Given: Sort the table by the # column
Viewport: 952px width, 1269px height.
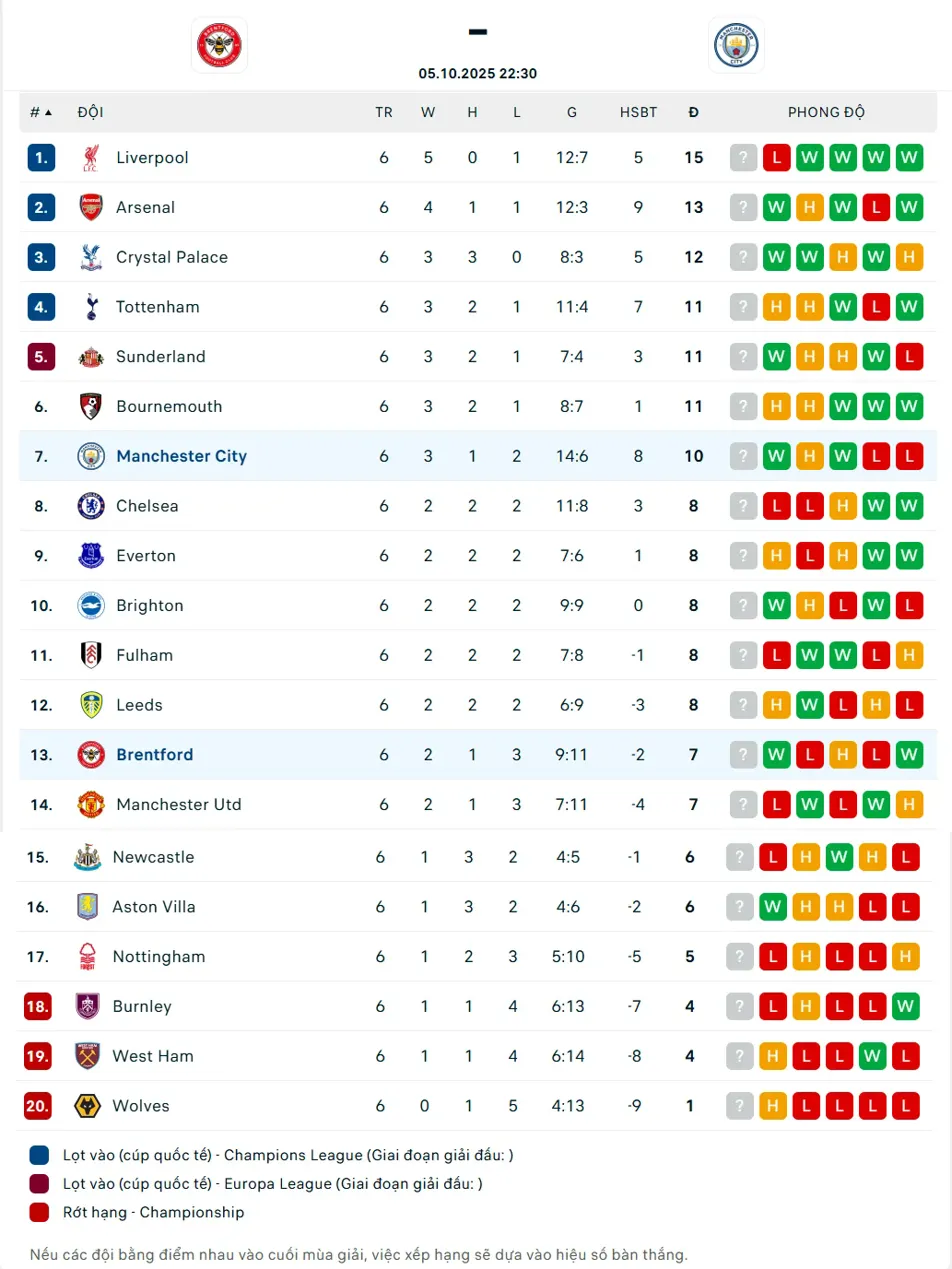Looking at the screenshot, I should pos(40,112).
